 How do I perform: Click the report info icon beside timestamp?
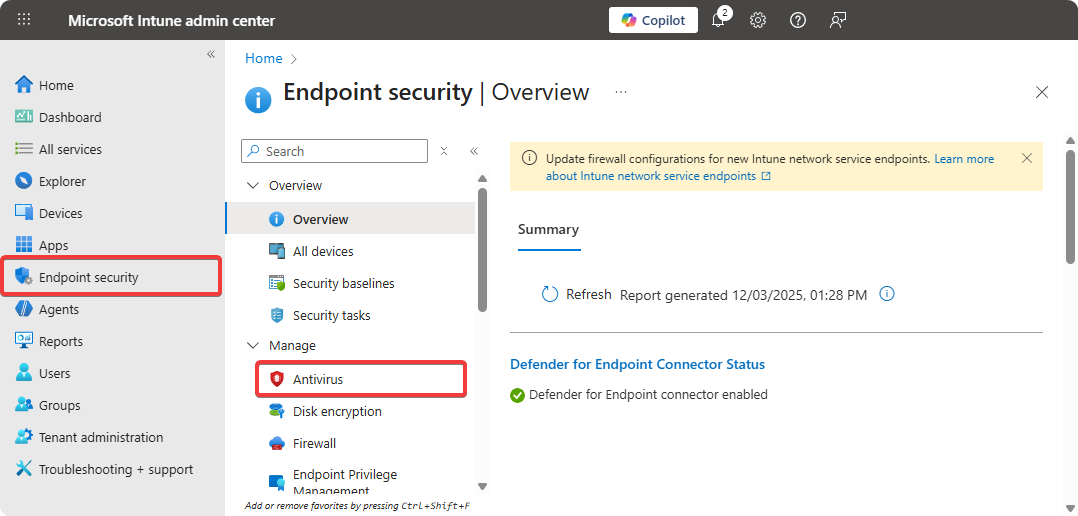[886, 294]
